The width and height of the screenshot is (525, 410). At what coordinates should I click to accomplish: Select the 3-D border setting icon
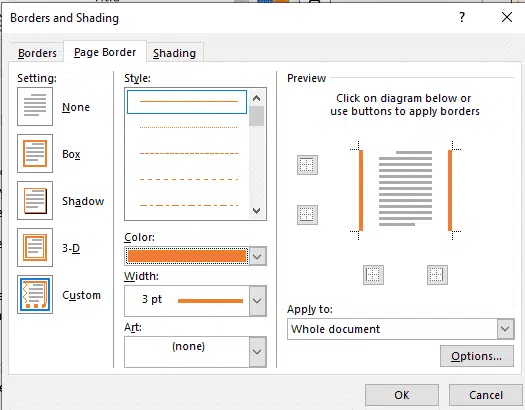tap(35, 247)
